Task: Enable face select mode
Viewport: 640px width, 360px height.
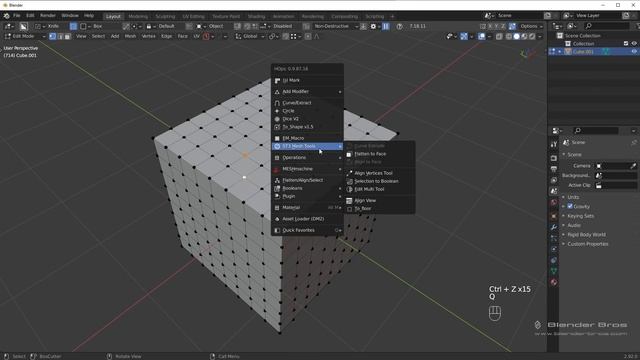Action: point(67,36)
